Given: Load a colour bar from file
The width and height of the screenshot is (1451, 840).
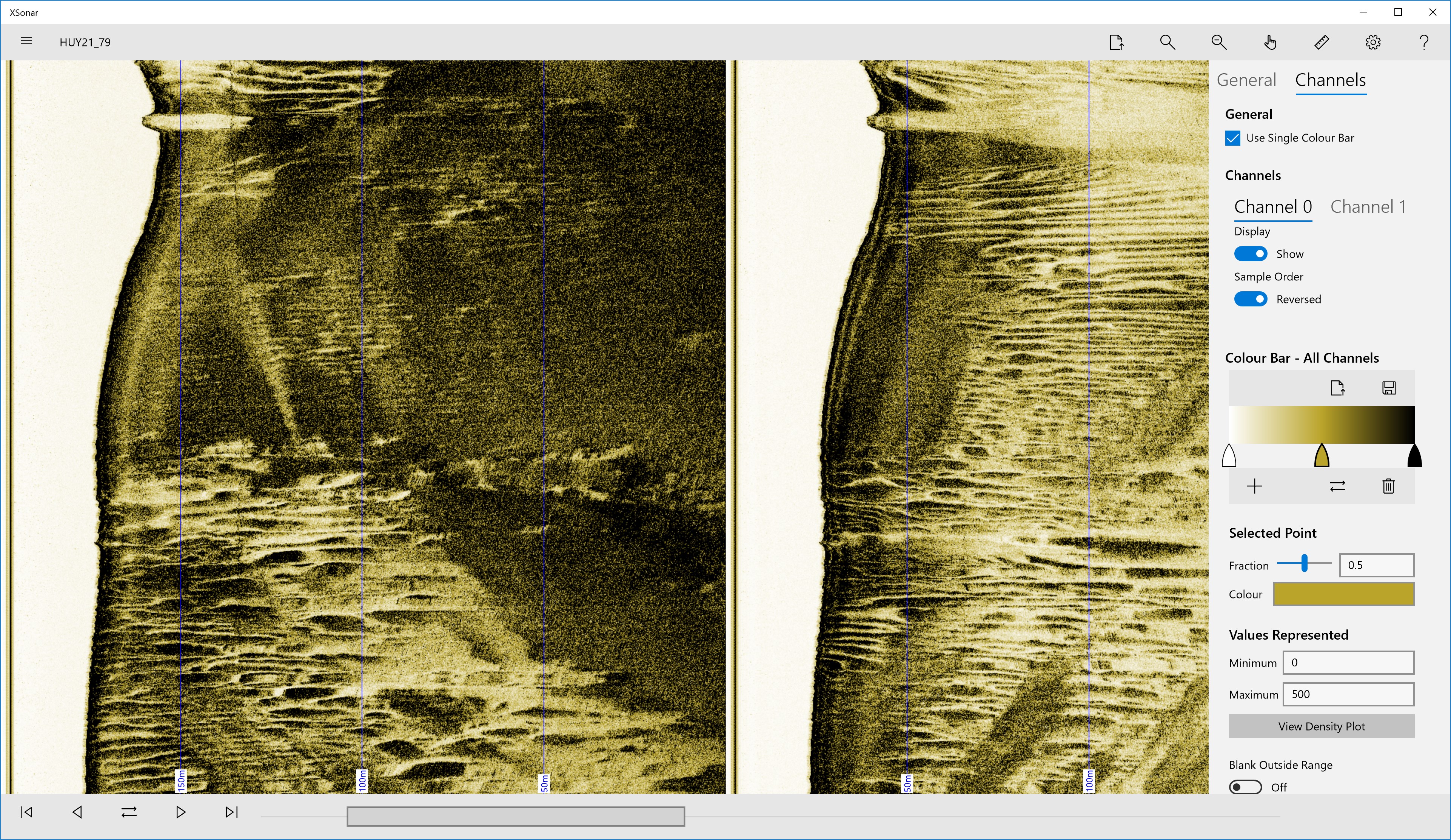Looking at the screenshot, I should pos(1337,388).
